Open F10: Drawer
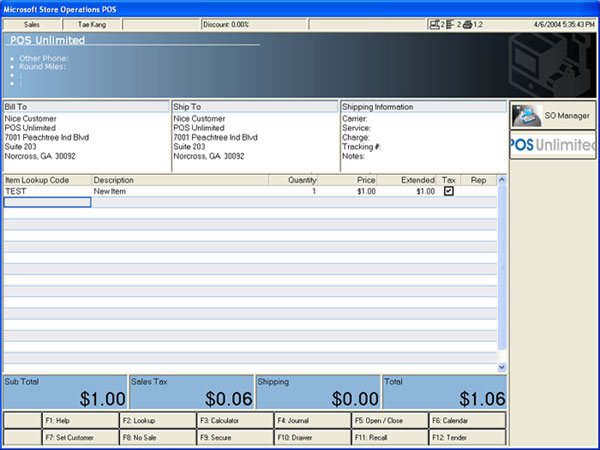The image size is (600, 450). point(312,437)
